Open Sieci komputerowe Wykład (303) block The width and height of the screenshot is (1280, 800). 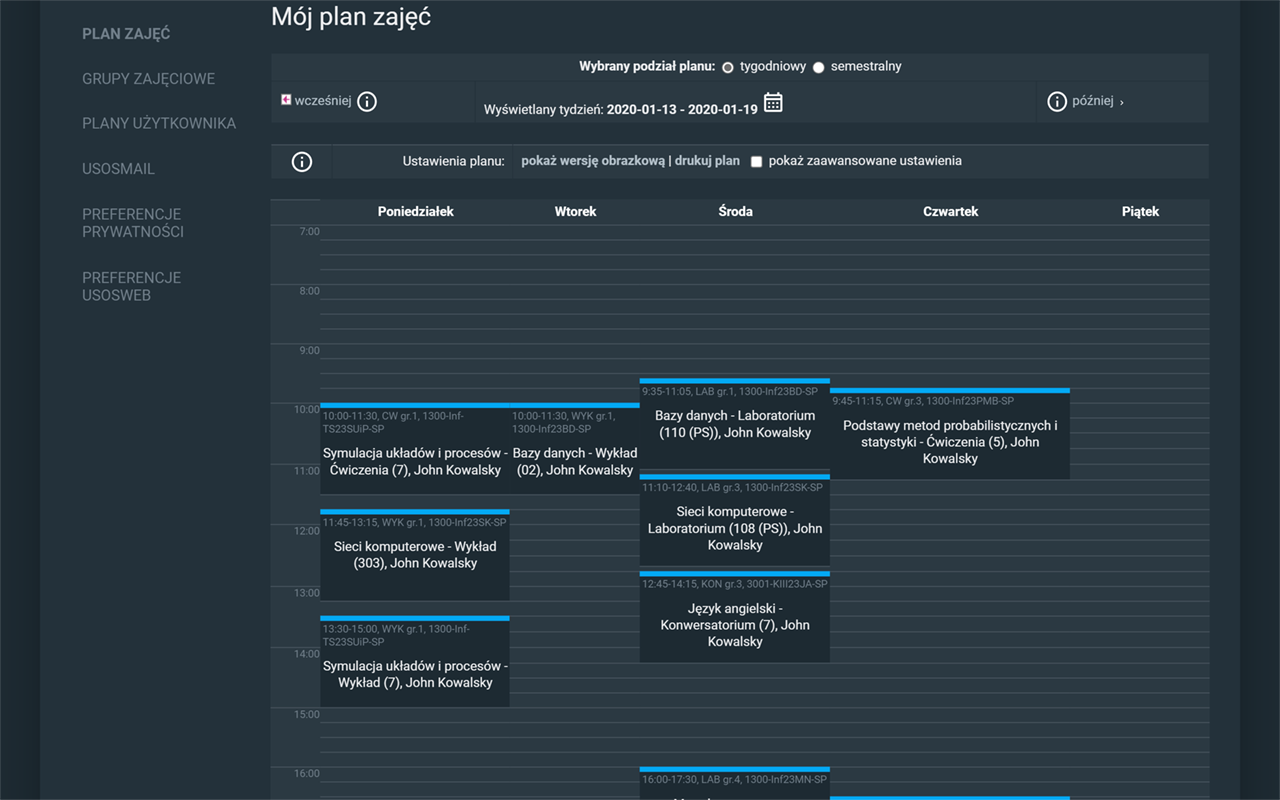(415, 554)
